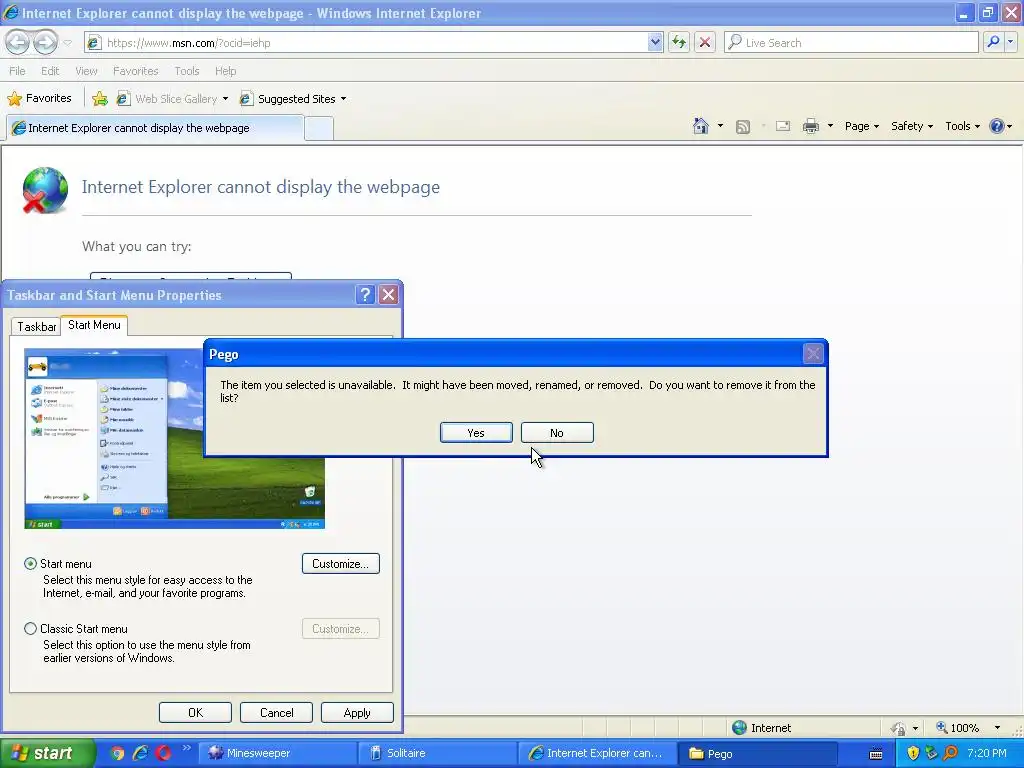The image size is (1024, 768).
Task: Open the View menu
Action: click(x=86, y=71)
